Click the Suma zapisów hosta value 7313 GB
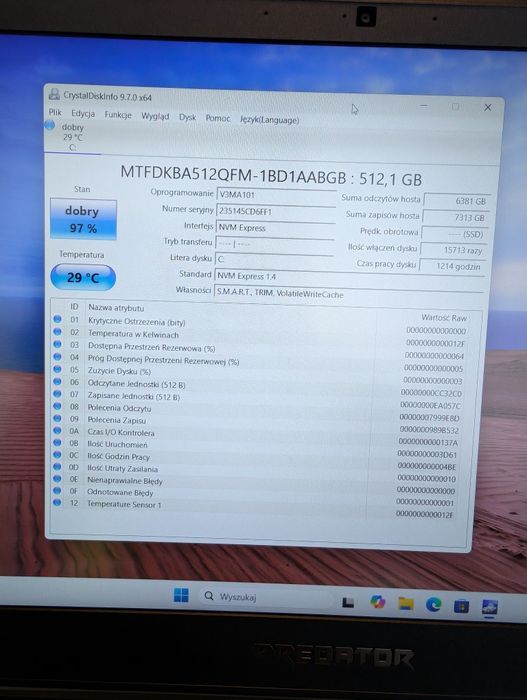The image size is (527, 700). (455, 218)
